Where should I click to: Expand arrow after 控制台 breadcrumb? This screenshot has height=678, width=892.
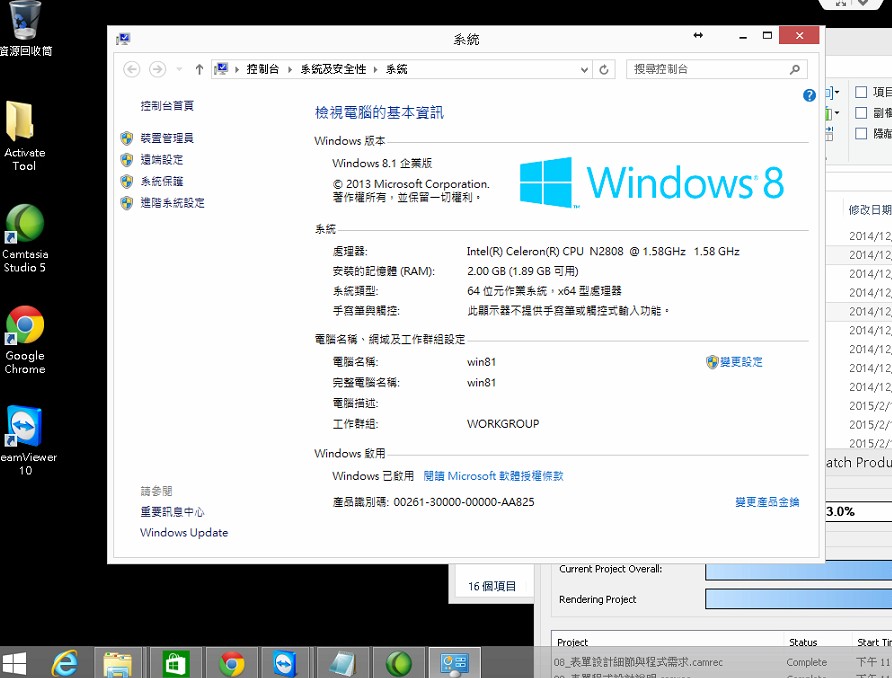click(290, 69)
